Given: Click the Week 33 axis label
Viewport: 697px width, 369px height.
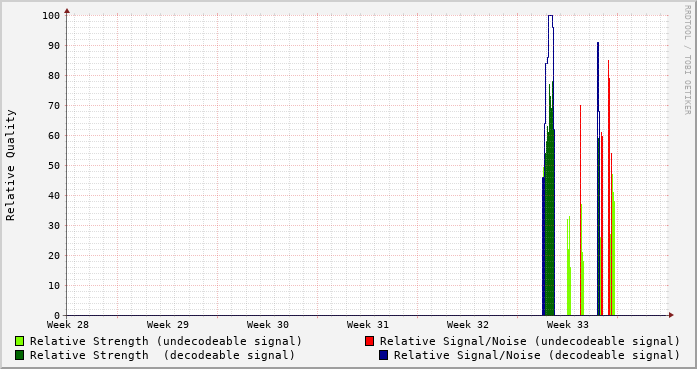Looking at the screenshot, I should click(568, 325).
